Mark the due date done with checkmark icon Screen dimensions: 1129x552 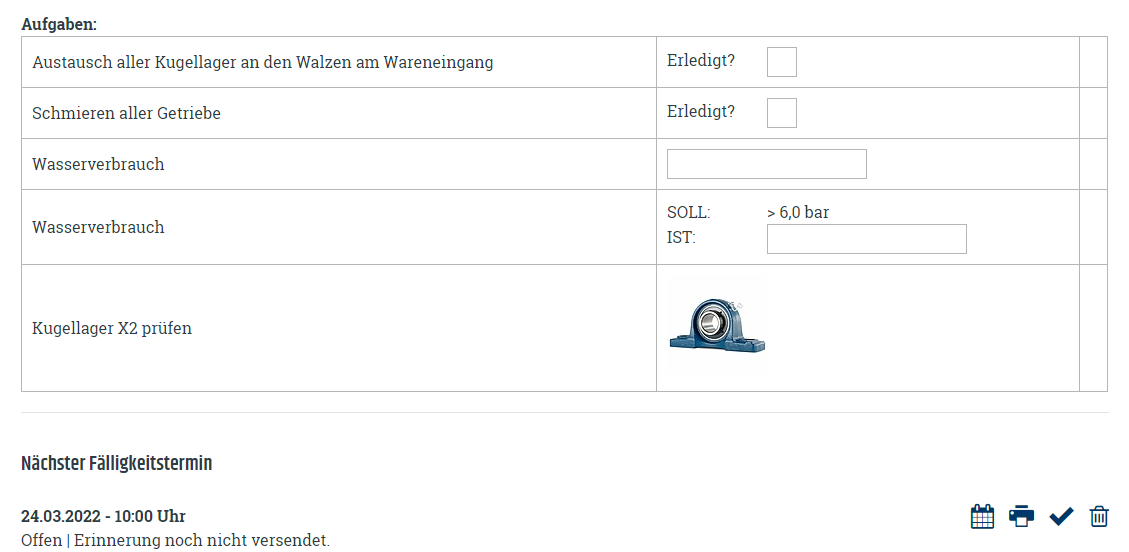click(x=1061, y=516)
